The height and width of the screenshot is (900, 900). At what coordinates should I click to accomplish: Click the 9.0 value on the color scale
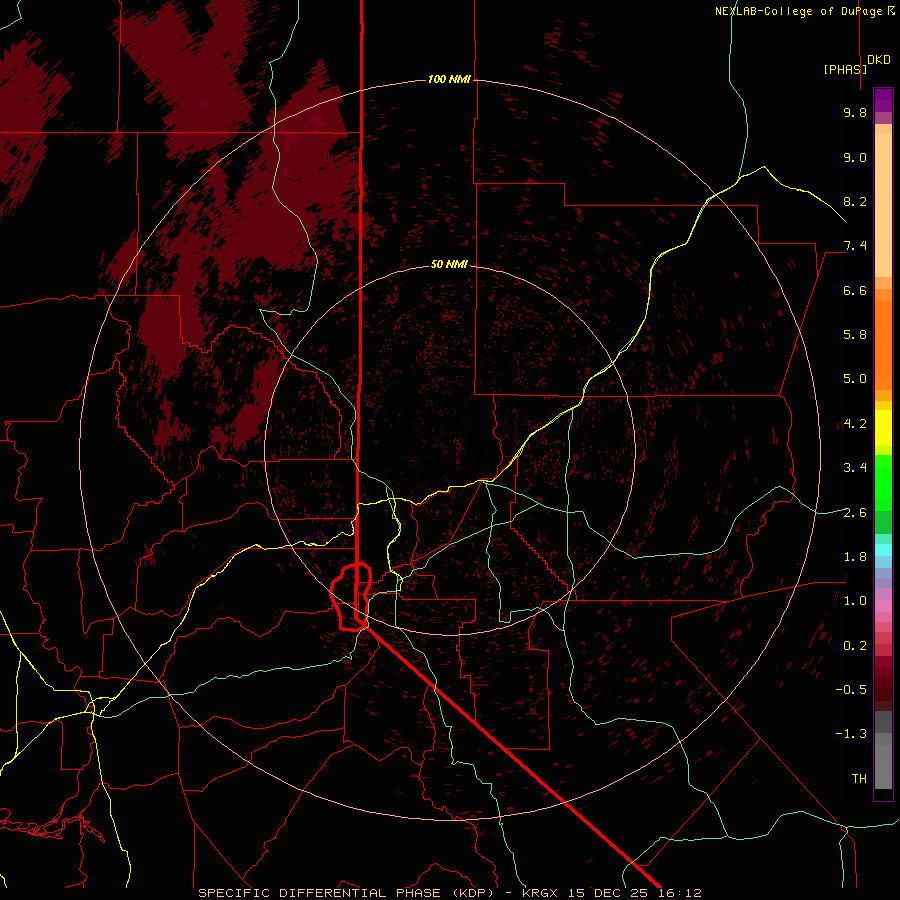[x=855, y=157]
